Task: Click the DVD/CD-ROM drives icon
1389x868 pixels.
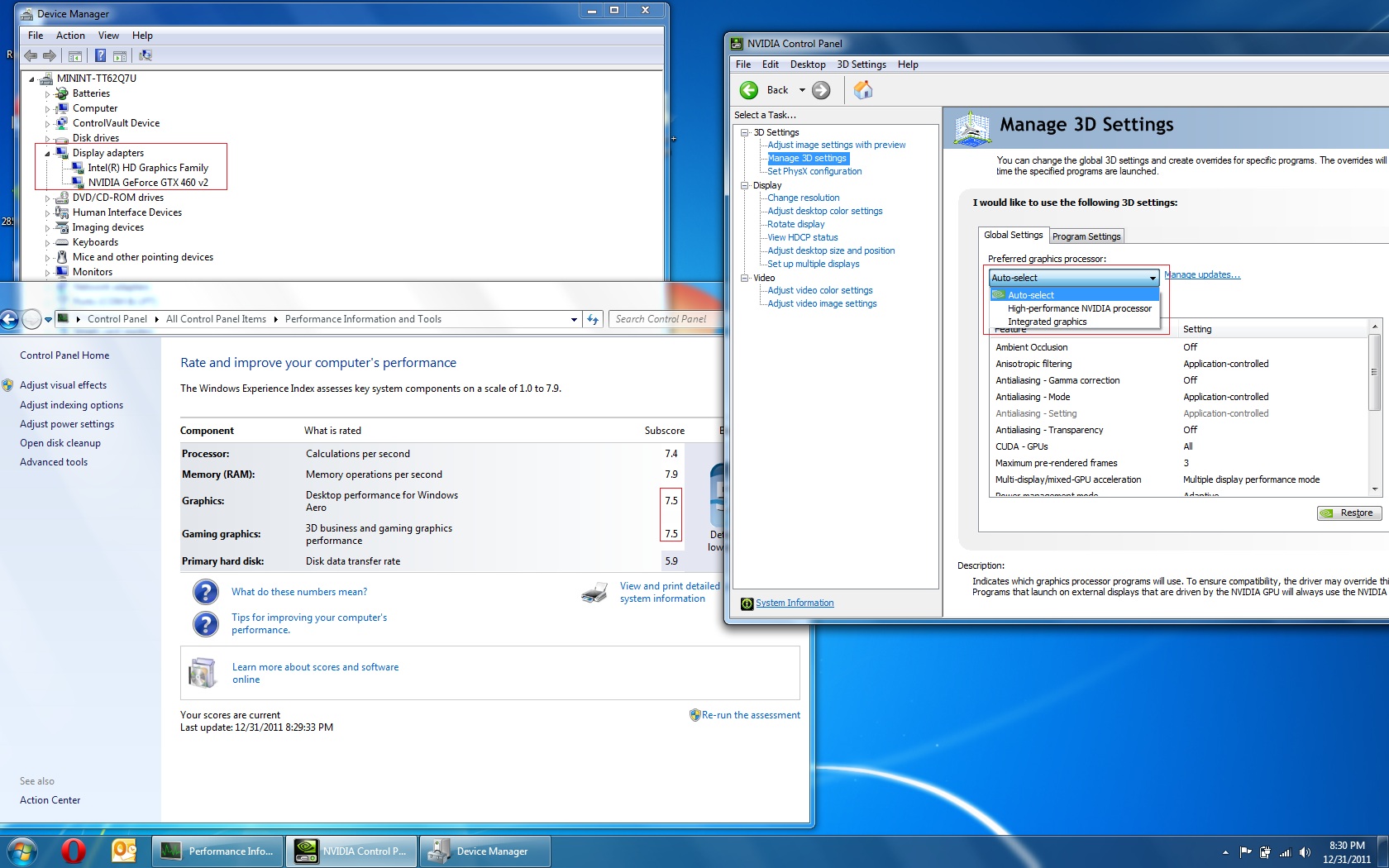Action: coord(62,198)
